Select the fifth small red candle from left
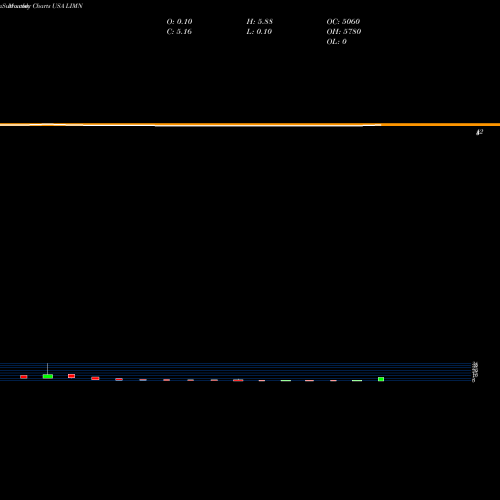The image size is (500, 500). 143,380
